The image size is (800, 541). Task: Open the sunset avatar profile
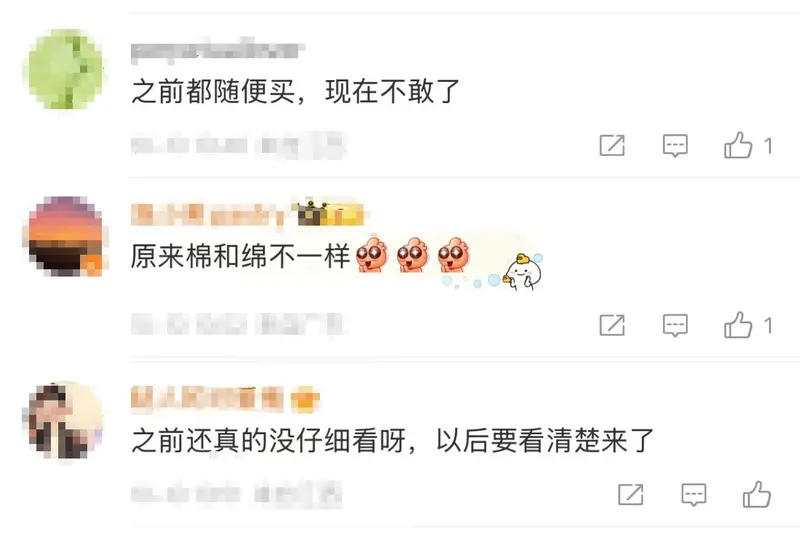click(x=65, y=237)
